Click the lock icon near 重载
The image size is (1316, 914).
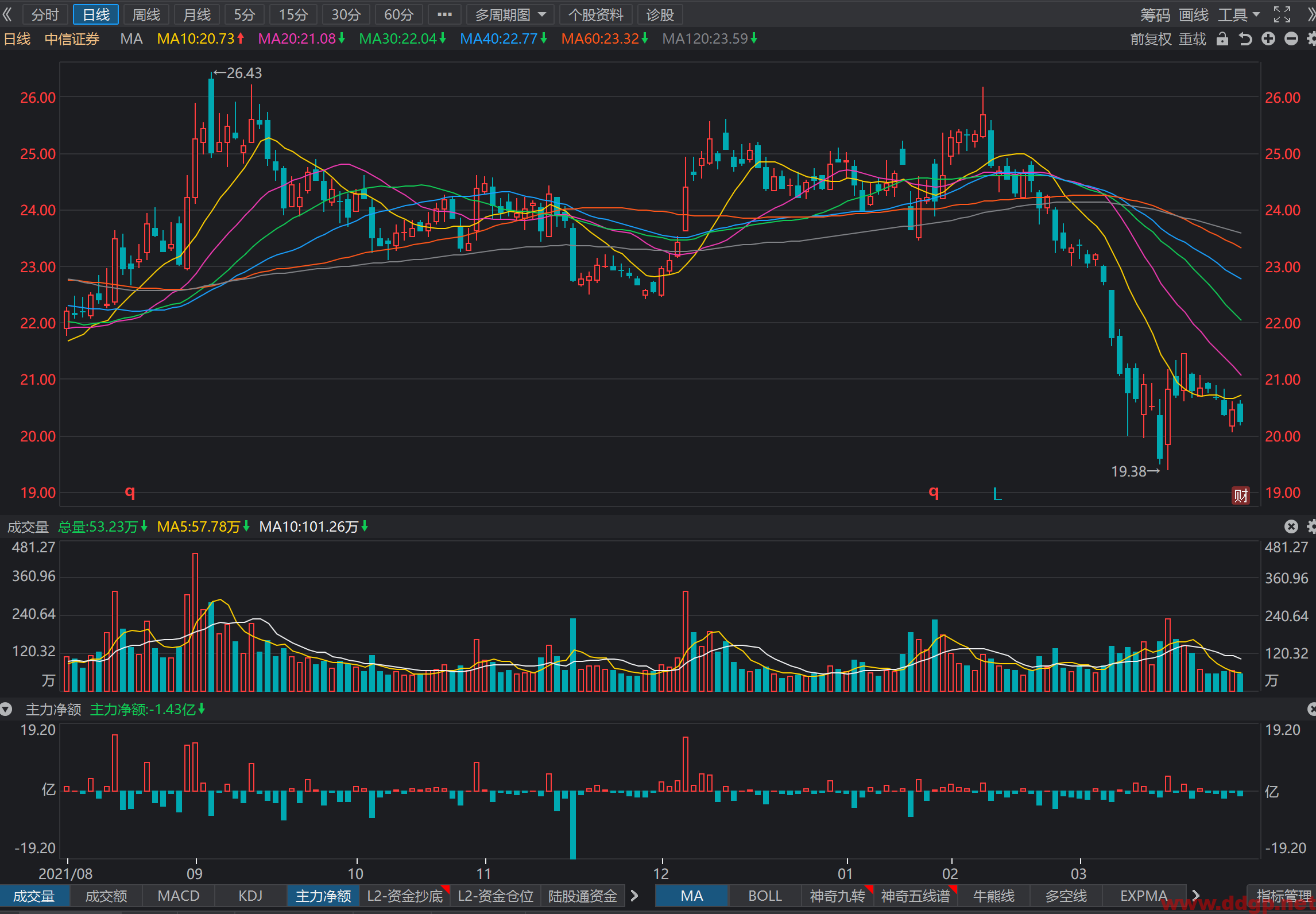tap(1222, 38)
